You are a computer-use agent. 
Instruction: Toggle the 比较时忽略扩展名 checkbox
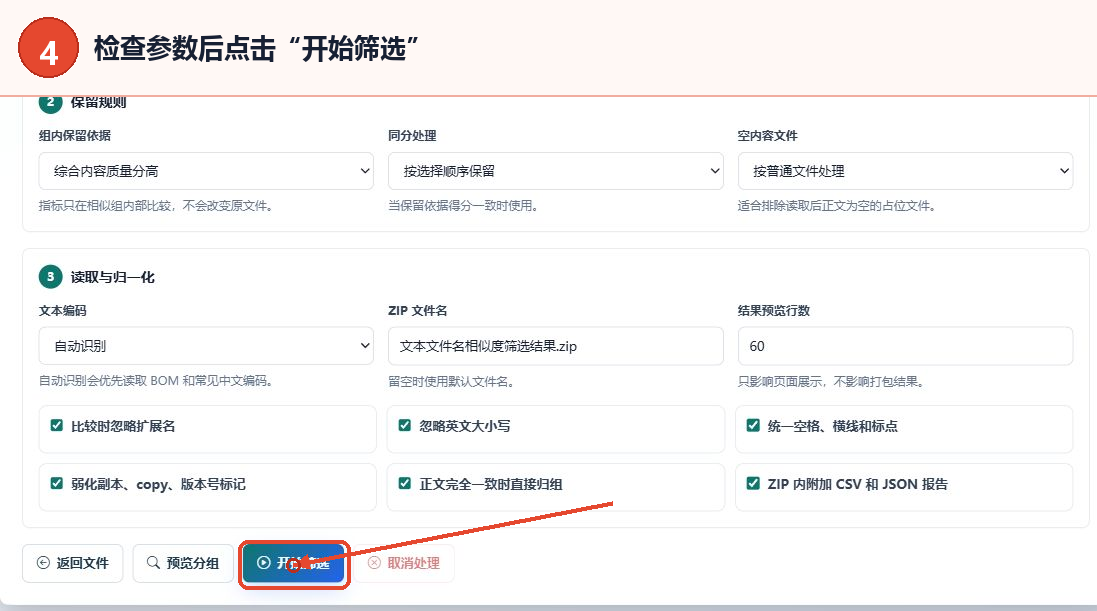(57, 426)
